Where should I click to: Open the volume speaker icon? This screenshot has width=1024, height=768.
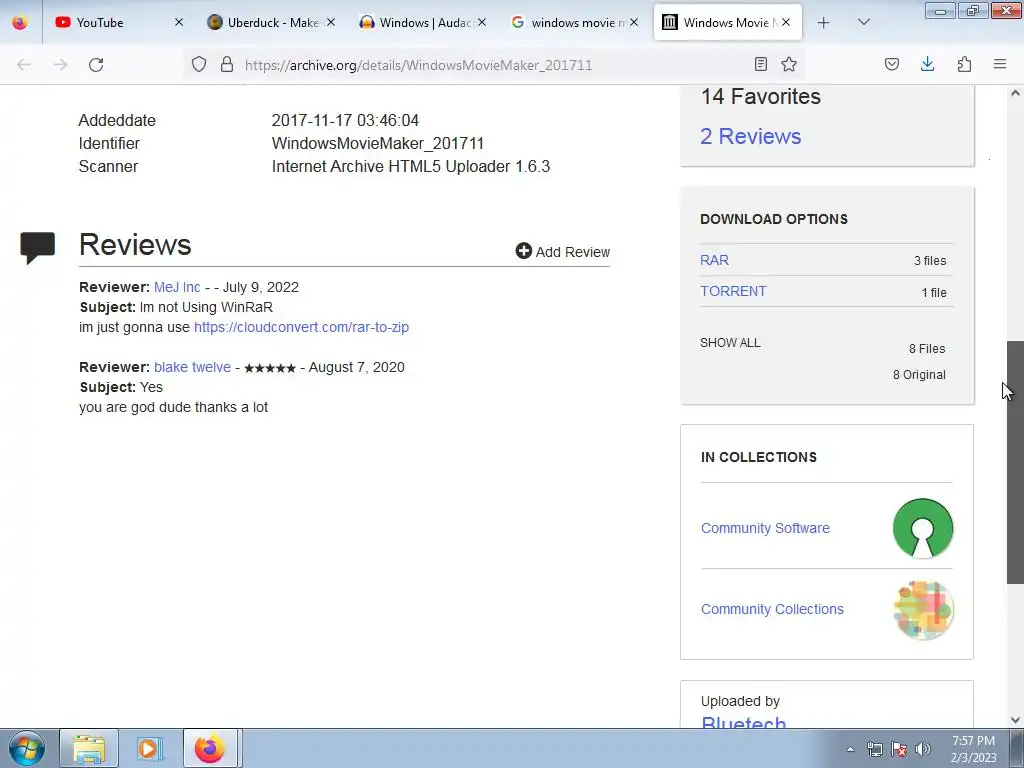(x=922, y=749)
